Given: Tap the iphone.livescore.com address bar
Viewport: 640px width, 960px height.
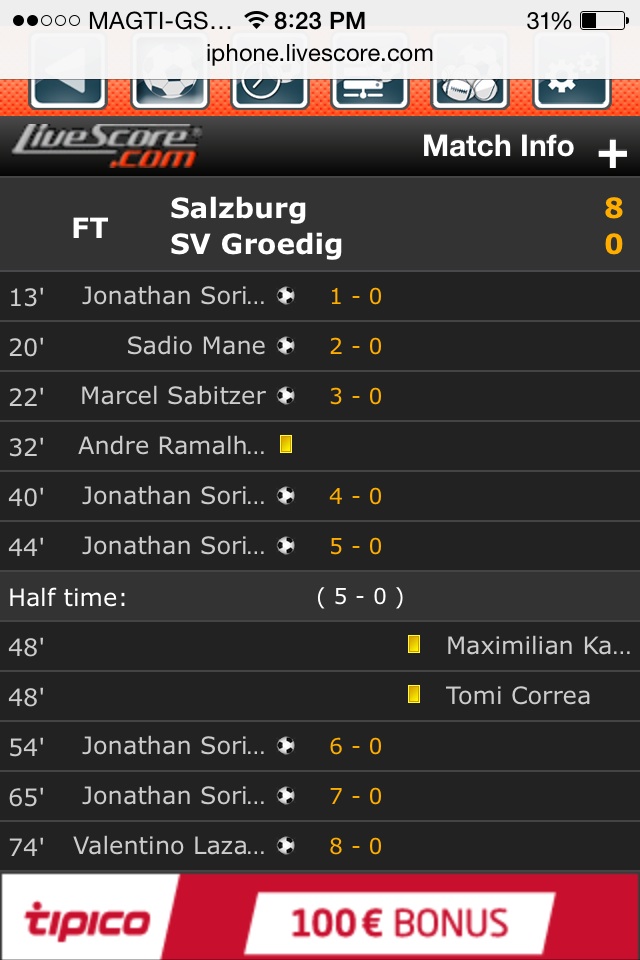Looking at the screenshot, I should [x=320, y=53].
